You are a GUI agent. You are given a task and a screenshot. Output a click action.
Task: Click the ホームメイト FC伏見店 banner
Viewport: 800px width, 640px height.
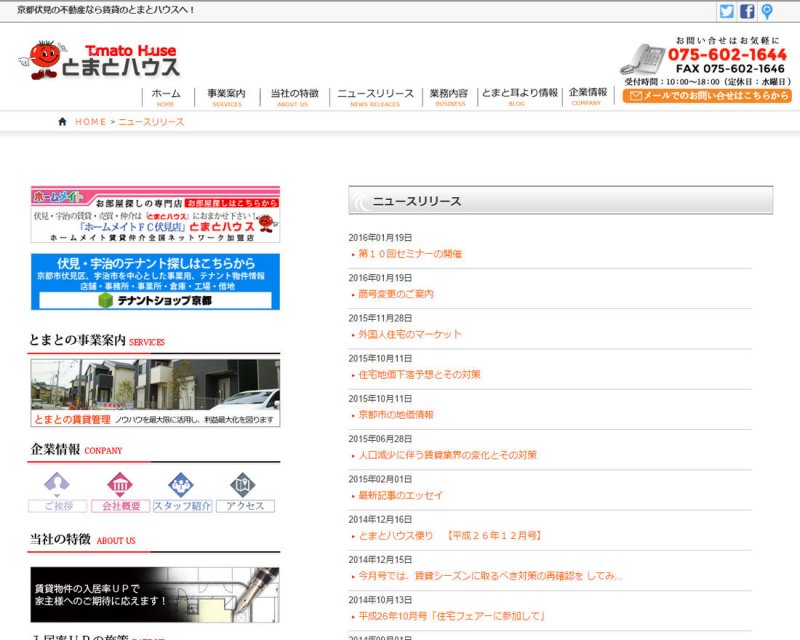[x=155, y=214]
